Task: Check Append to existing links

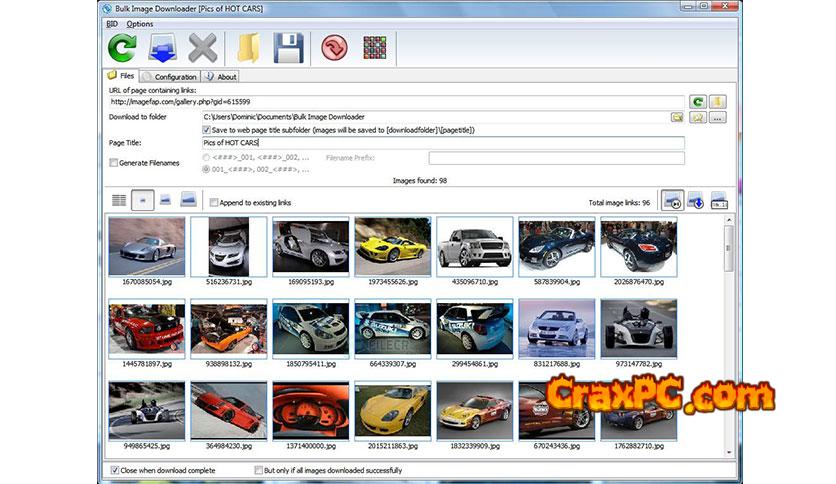Action: point(214,202)
